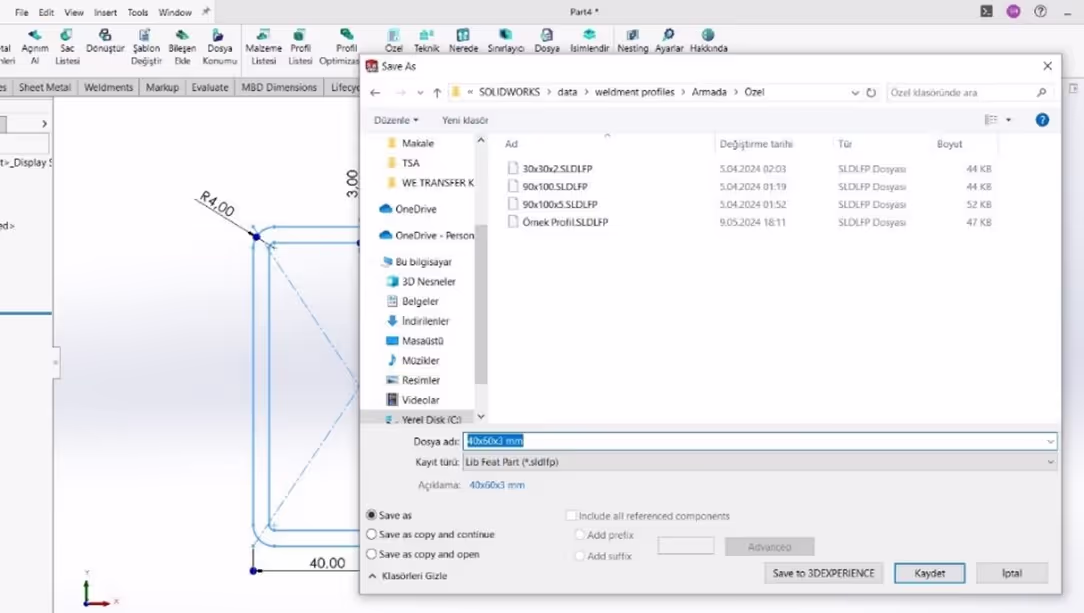Refresh the Özel folder listing
1084x613 pixels.
(871, 93)
